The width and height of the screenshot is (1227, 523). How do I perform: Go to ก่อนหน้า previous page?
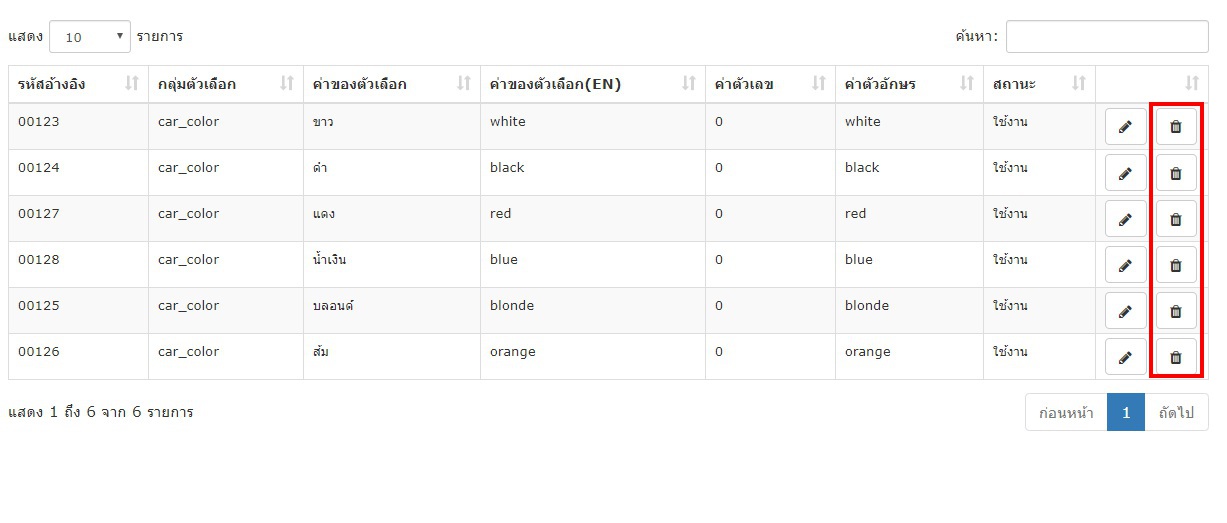1066,412
